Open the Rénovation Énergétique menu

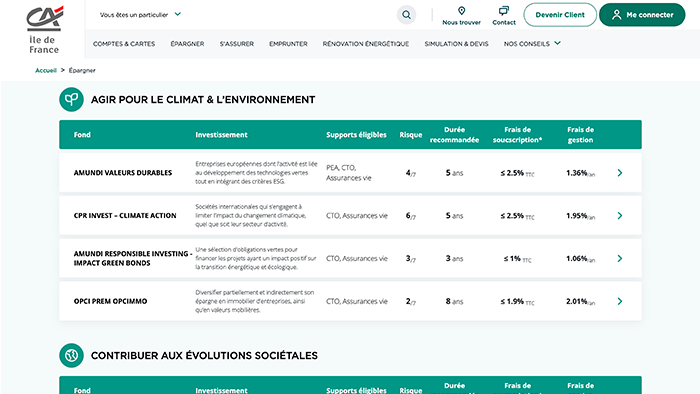pyautogui.click(x=366, y=44)
